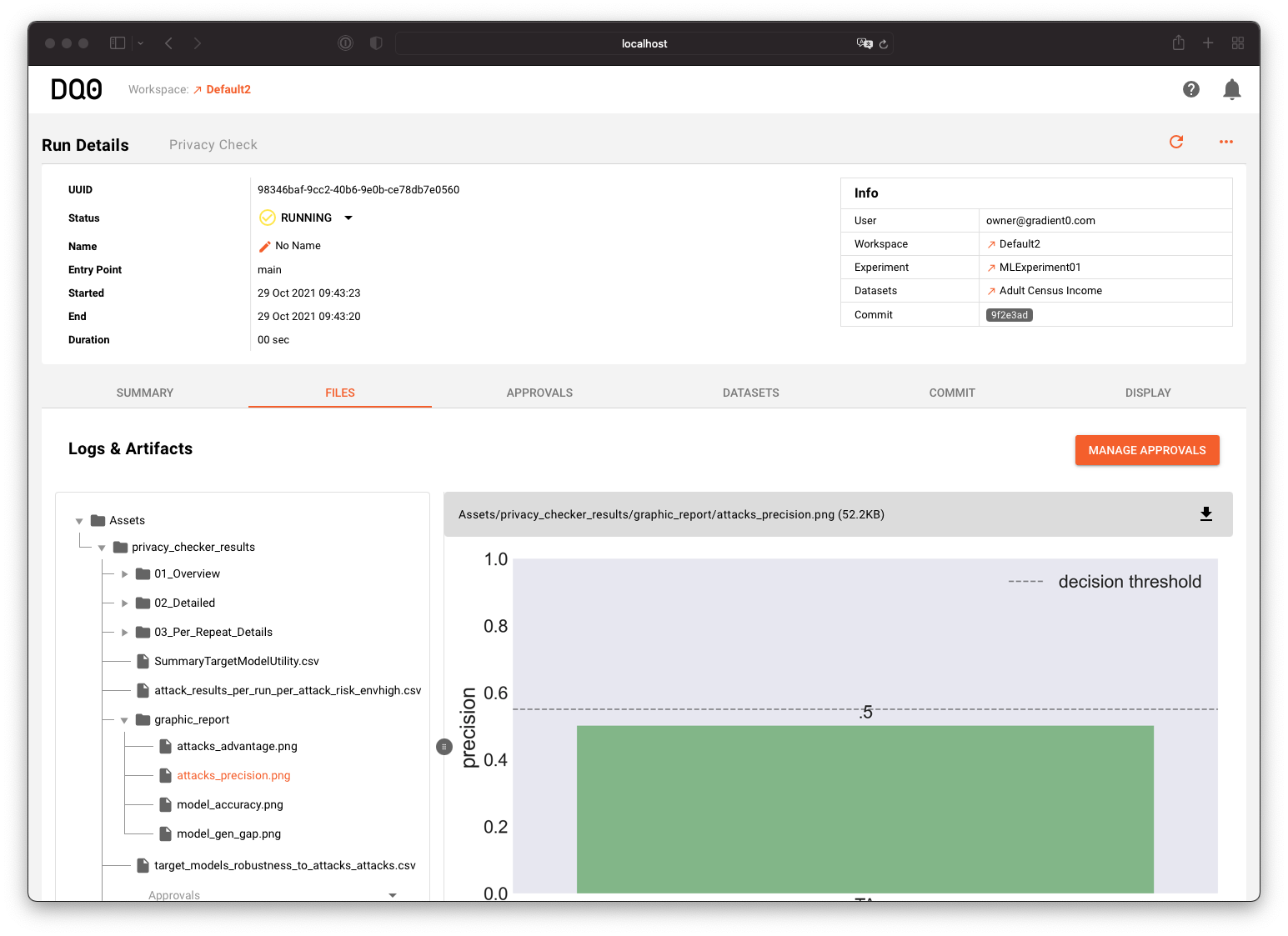Select the FILES tab
The width and height of the screenshot is (1288, 936).
[340, 393]
